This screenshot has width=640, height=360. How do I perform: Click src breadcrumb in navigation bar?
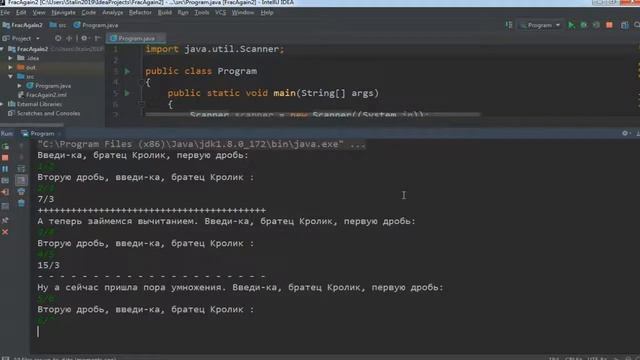click(x=58, y=25)
